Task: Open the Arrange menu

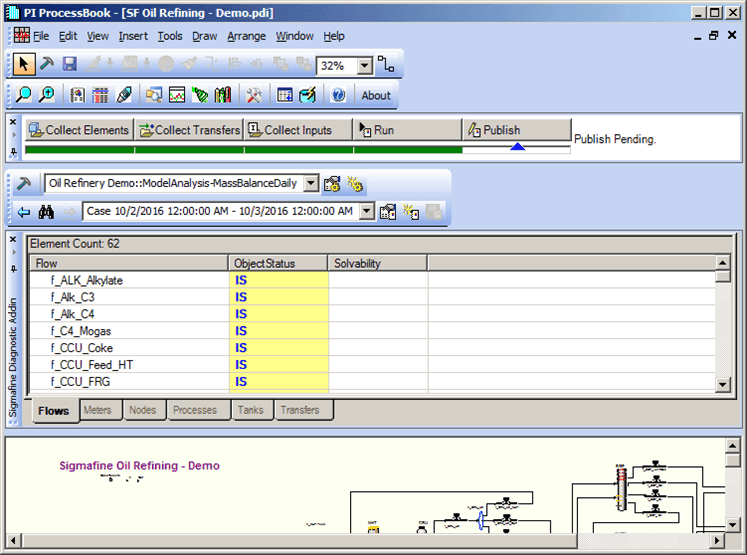Action: pos(246,36)
